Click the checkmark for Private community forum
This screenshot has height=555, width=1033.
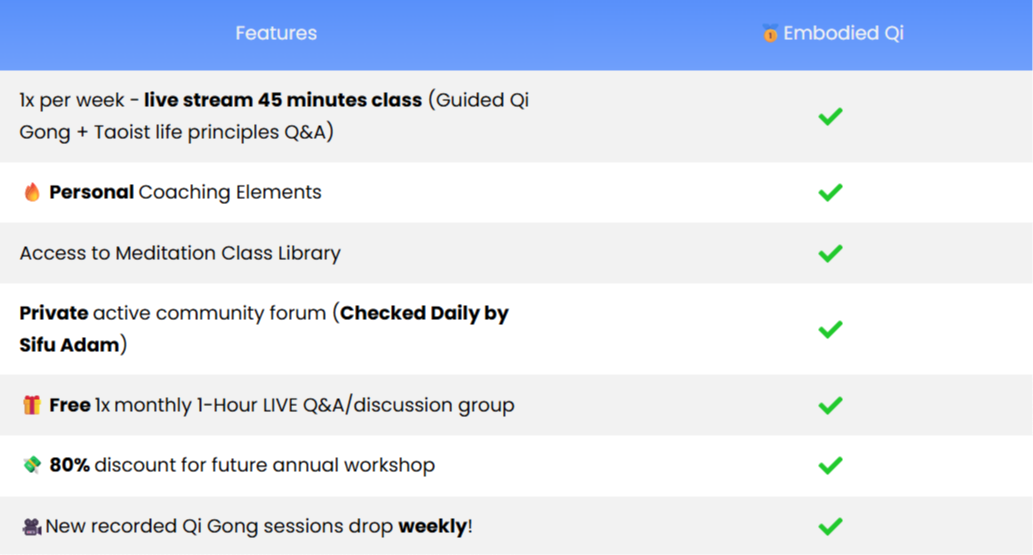click(x=830, y=329)
